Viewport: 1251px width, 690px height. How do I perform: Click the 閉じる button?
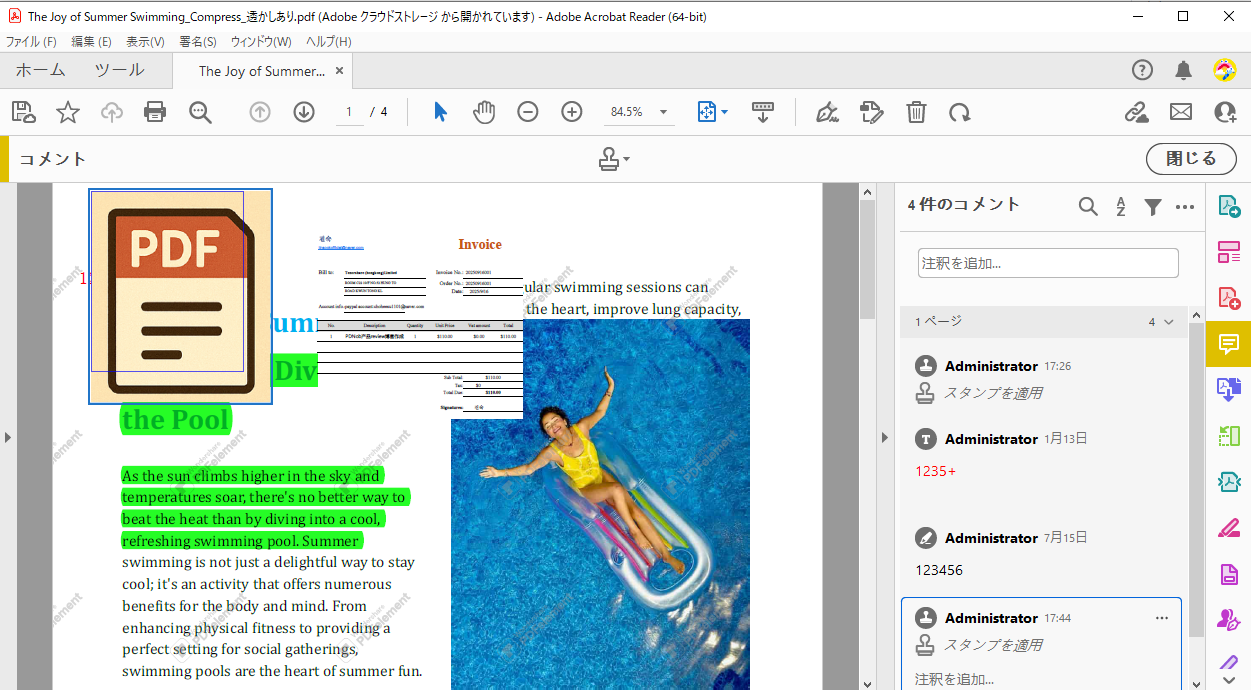click(1190, 158)
